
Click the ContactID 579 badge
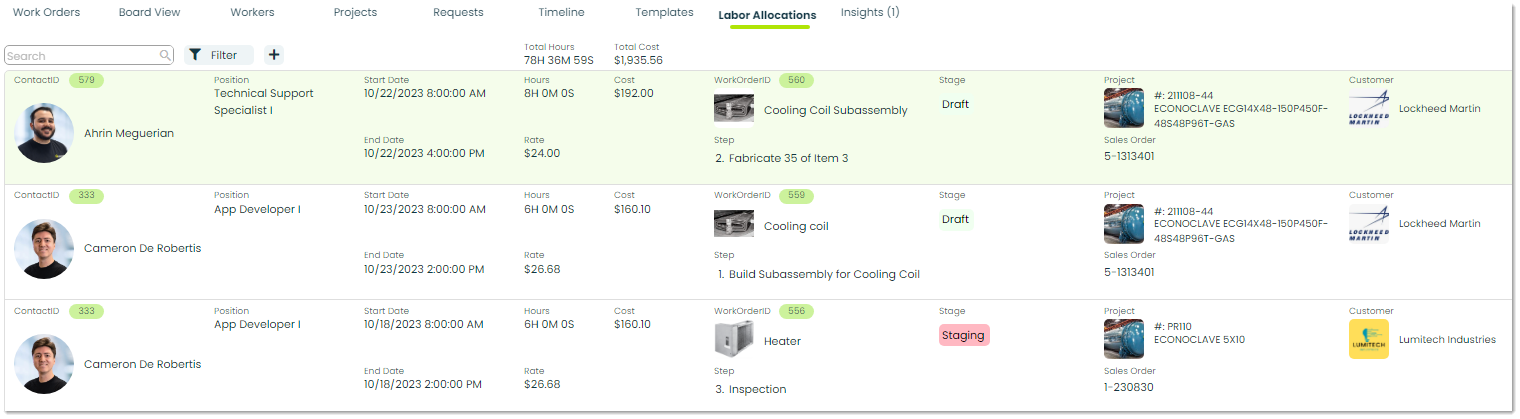pyautogui.click(x=86, y=80)
